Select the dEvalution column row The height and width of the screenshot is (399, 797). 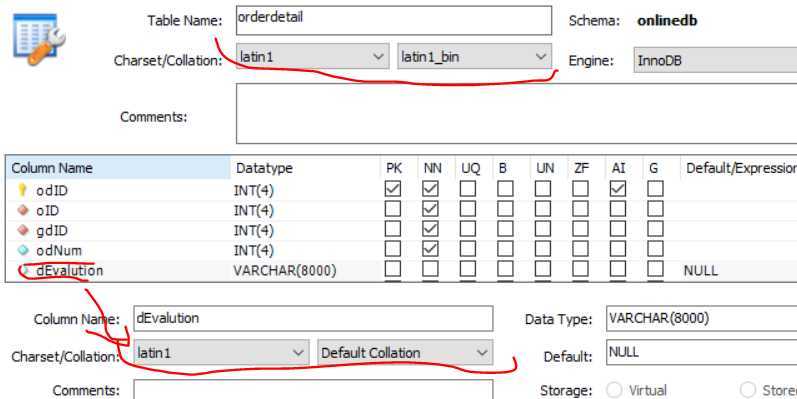click(402, 270)
